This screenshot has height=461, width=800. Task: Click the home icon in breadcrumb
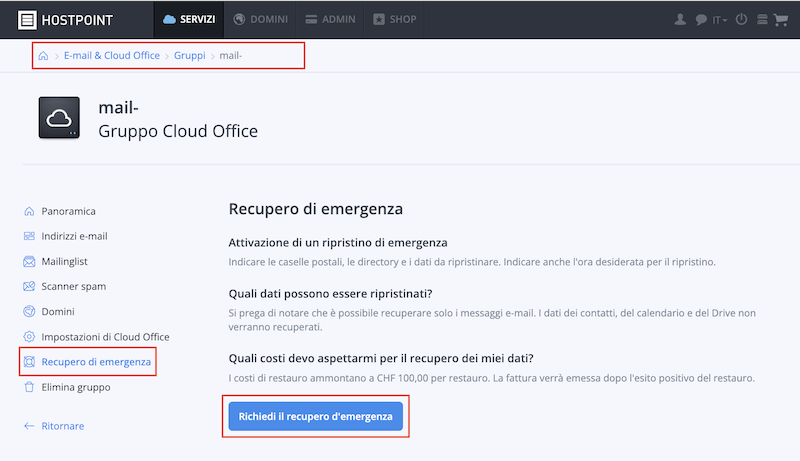43,56
